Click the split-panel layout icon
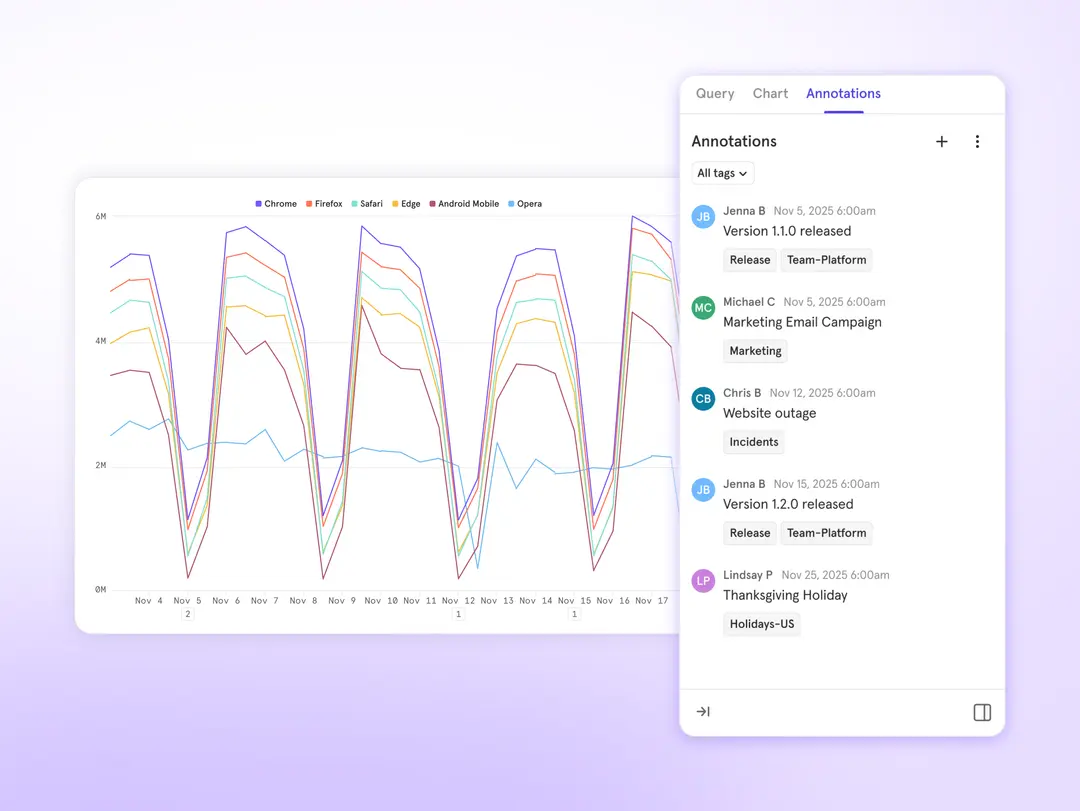1080x811 pixels. coord(981,712)
